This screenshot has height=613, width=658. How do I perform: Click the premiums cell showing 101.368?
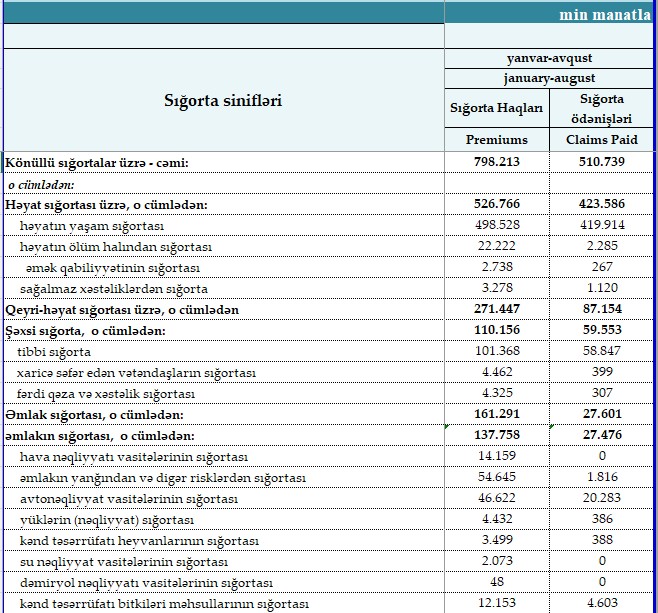496,352
